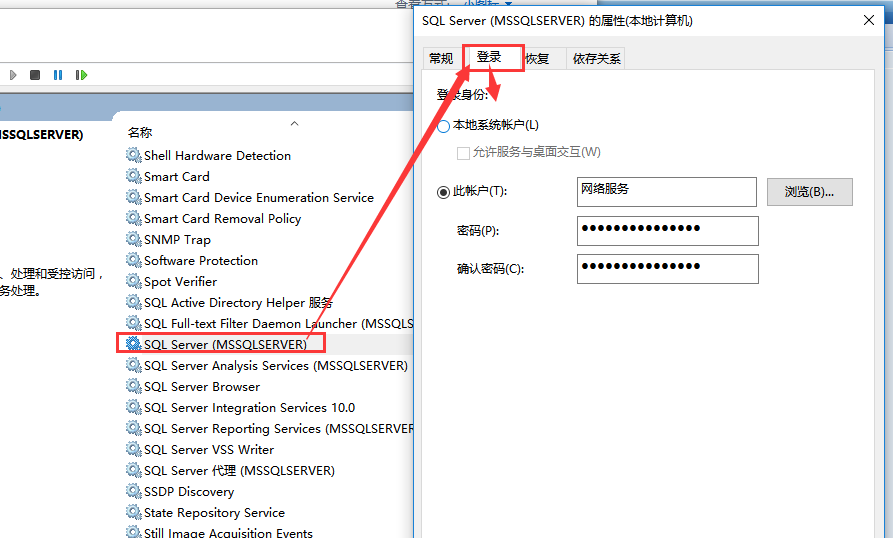
Task: Select SQL Server Integration Services 10.0 text
Action: (x=249, y=408)
